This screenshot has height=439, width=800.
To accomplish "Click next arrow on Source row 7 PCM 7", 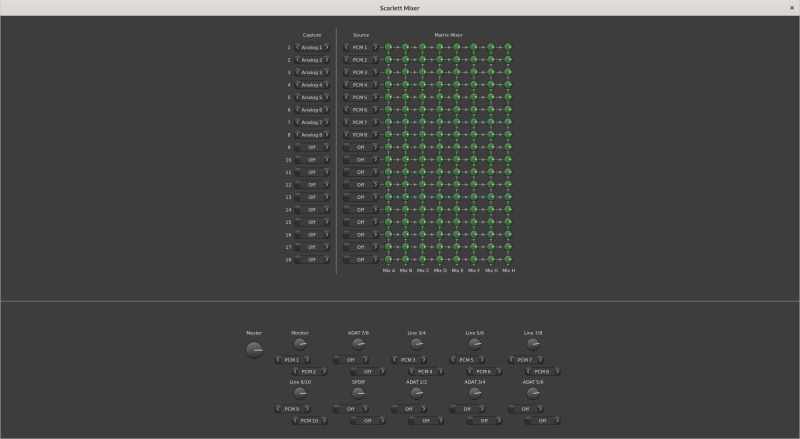I will click(x=376, y=123).
